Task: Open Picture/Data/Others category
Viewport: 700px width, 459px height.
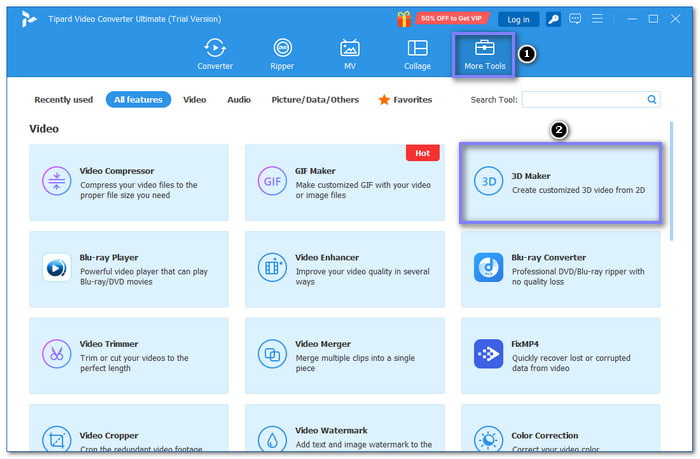Action: (x=315, y=100)
